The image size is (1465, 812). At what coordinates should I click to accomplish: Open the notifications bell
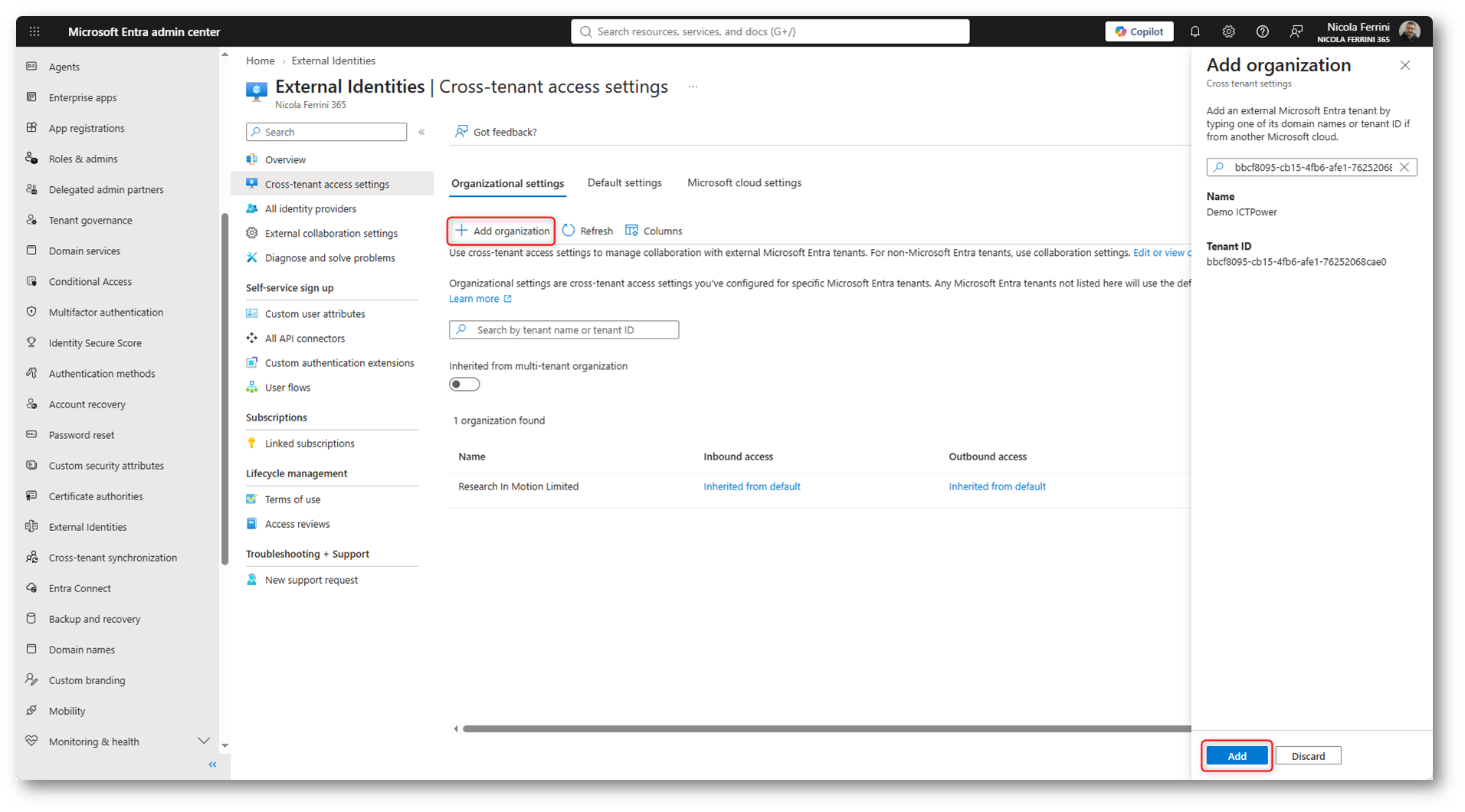click(x=1195, y=31)
